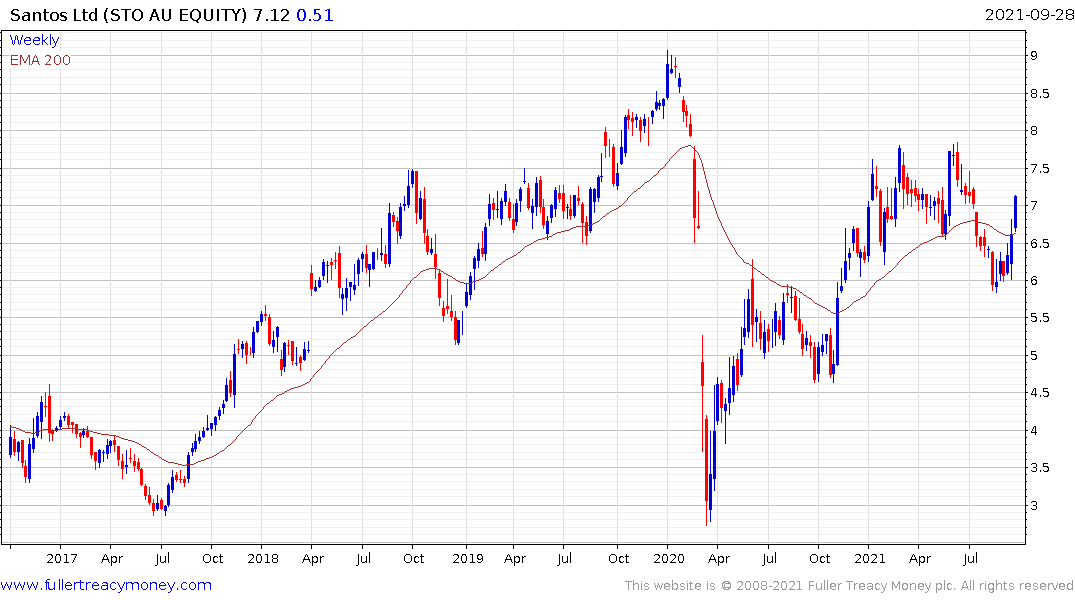Click the 2018 x-axis label
Screen dimensions: 1075x600
pyautogui.click(x=263, y=558)
